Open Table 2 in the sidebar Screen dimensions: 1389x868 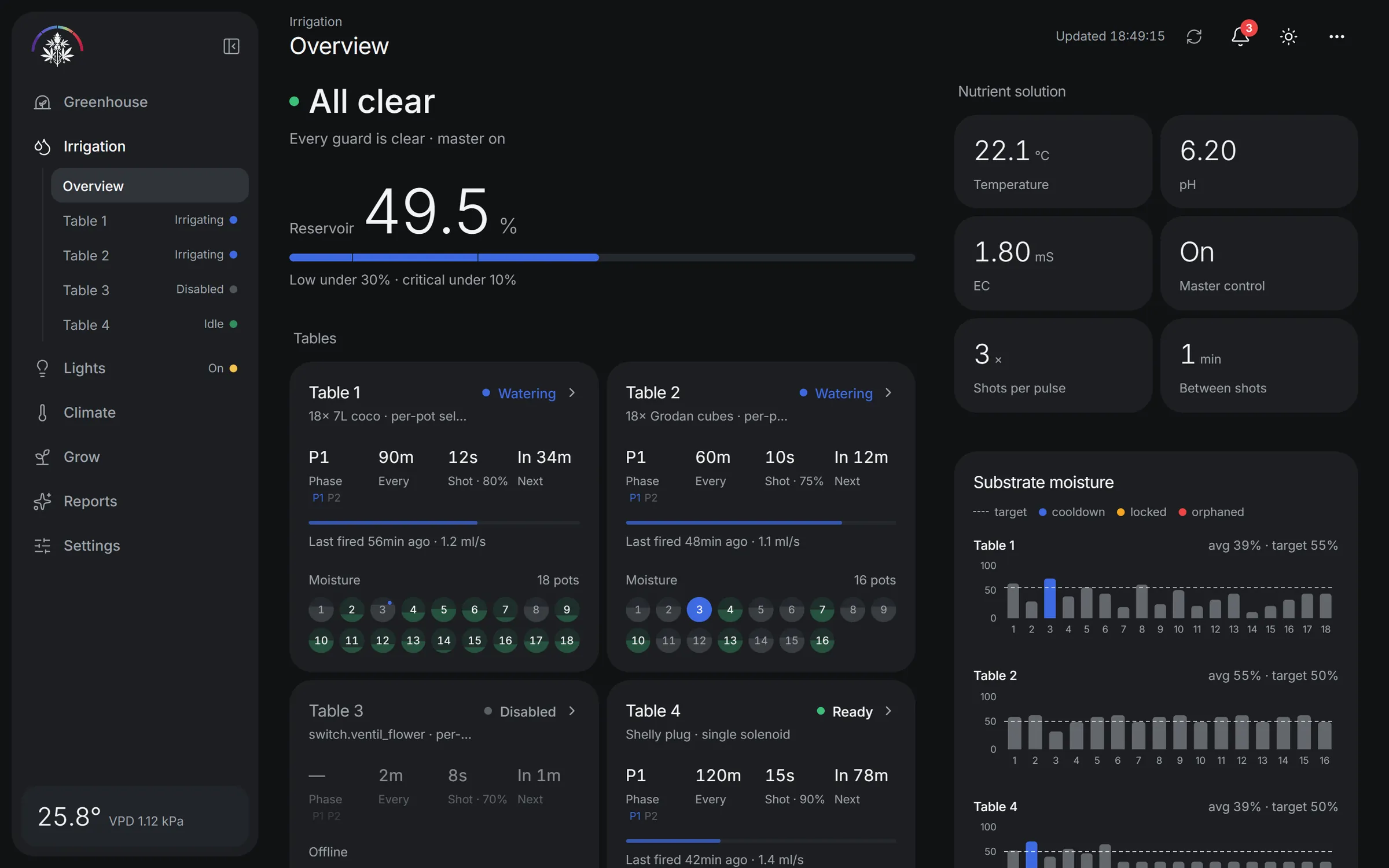150,255
